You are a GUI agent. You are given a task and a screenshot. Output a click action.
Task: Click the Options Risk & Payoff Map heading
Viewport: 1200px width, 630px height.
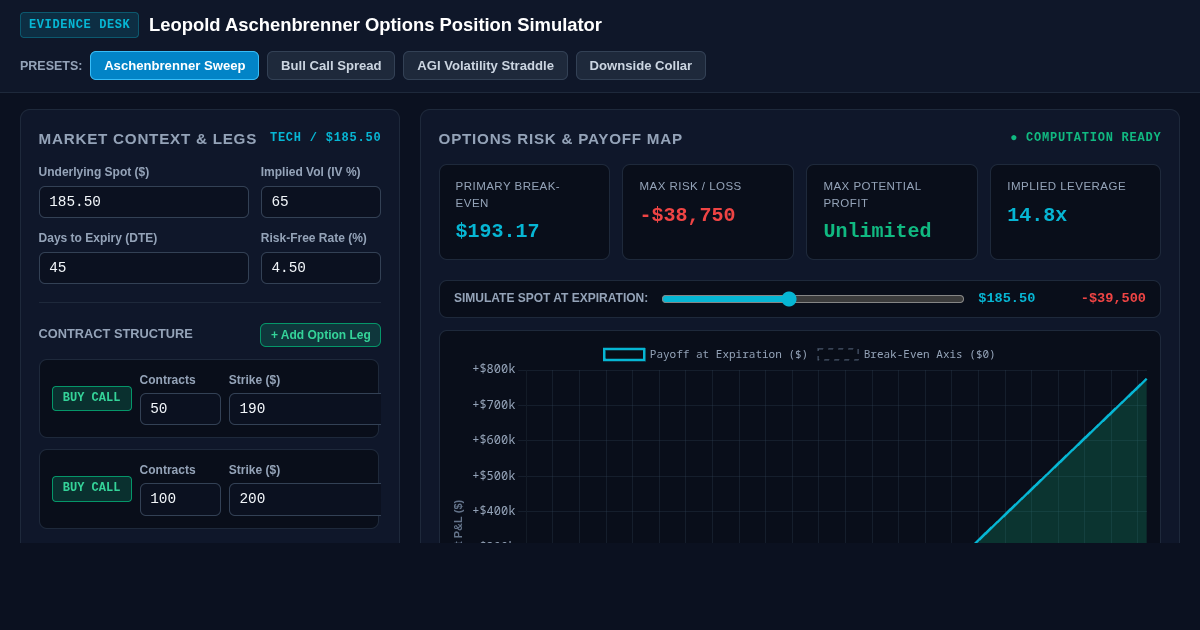pos(560,139)
